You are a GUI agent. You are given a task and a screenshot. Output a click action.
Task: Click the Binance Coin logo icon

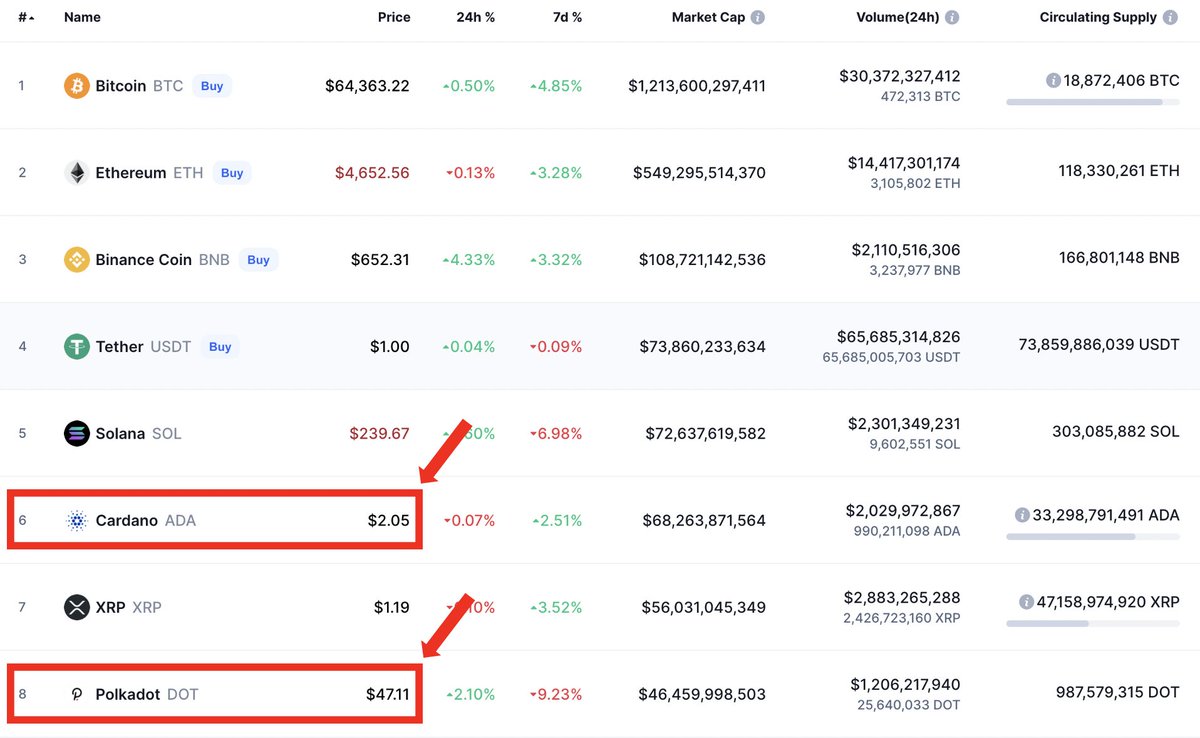(77, 260)
